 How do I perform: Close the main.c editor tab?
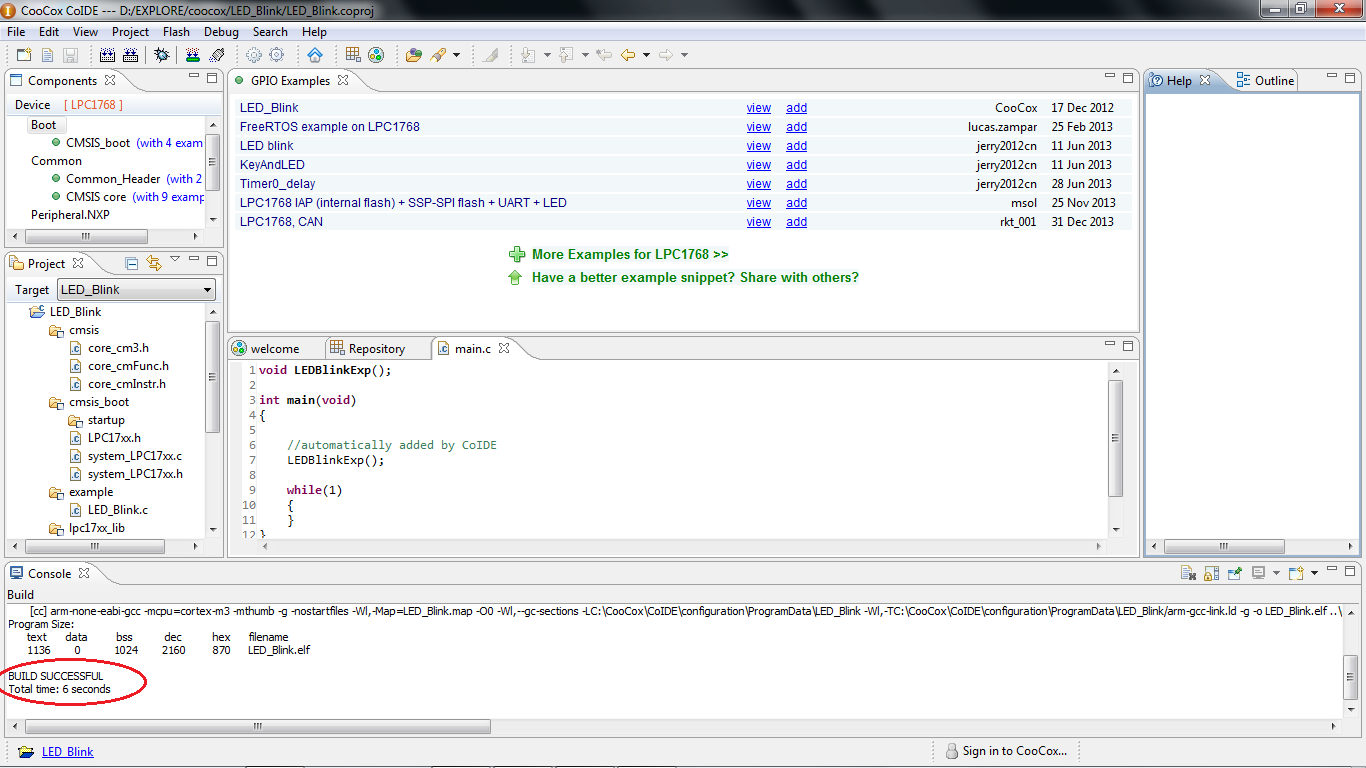coord(504,348)
